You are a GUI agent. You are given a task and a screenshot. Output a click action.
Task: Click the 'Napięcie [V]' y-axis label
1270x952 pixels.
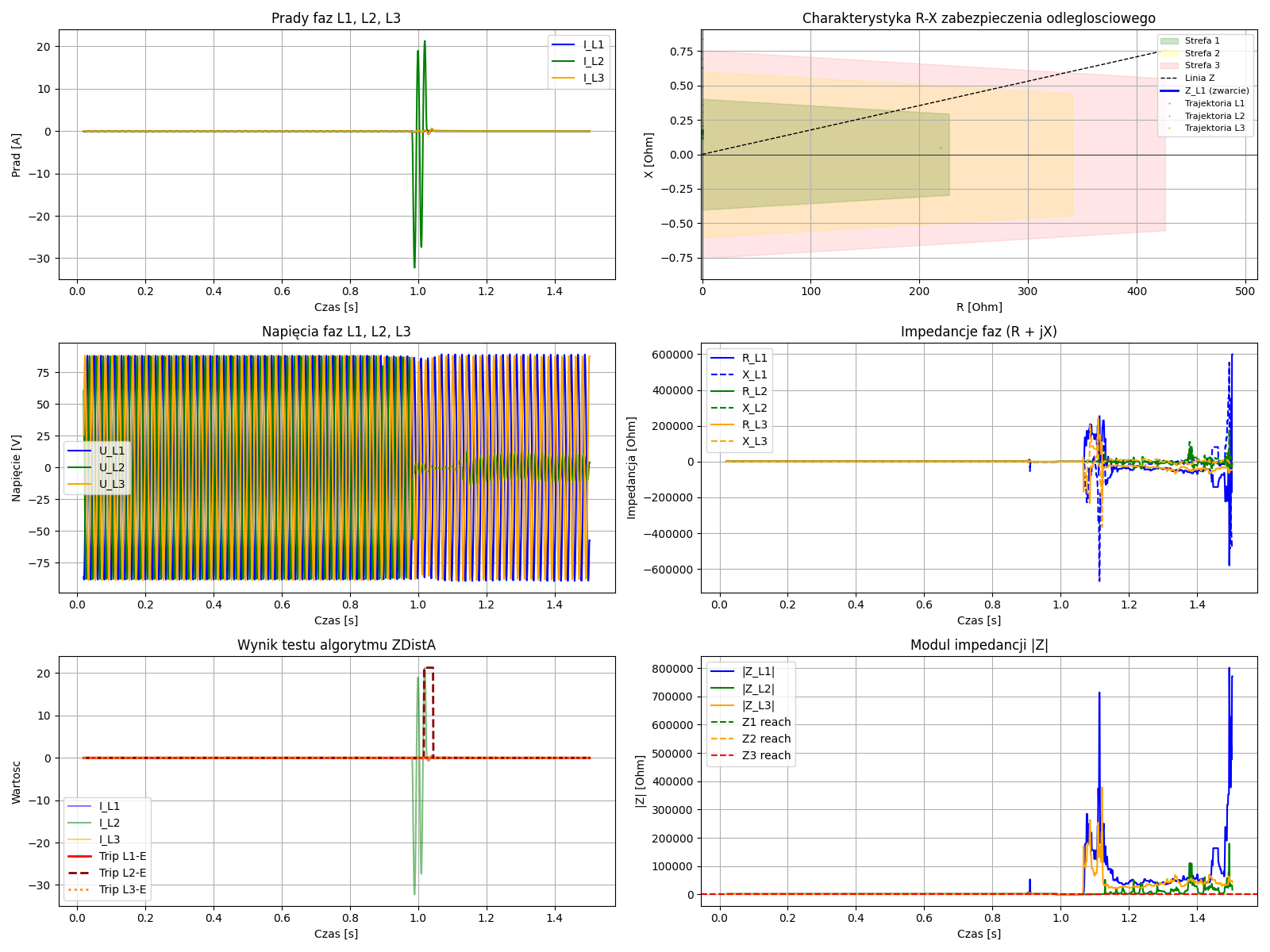tap(17, 468)
